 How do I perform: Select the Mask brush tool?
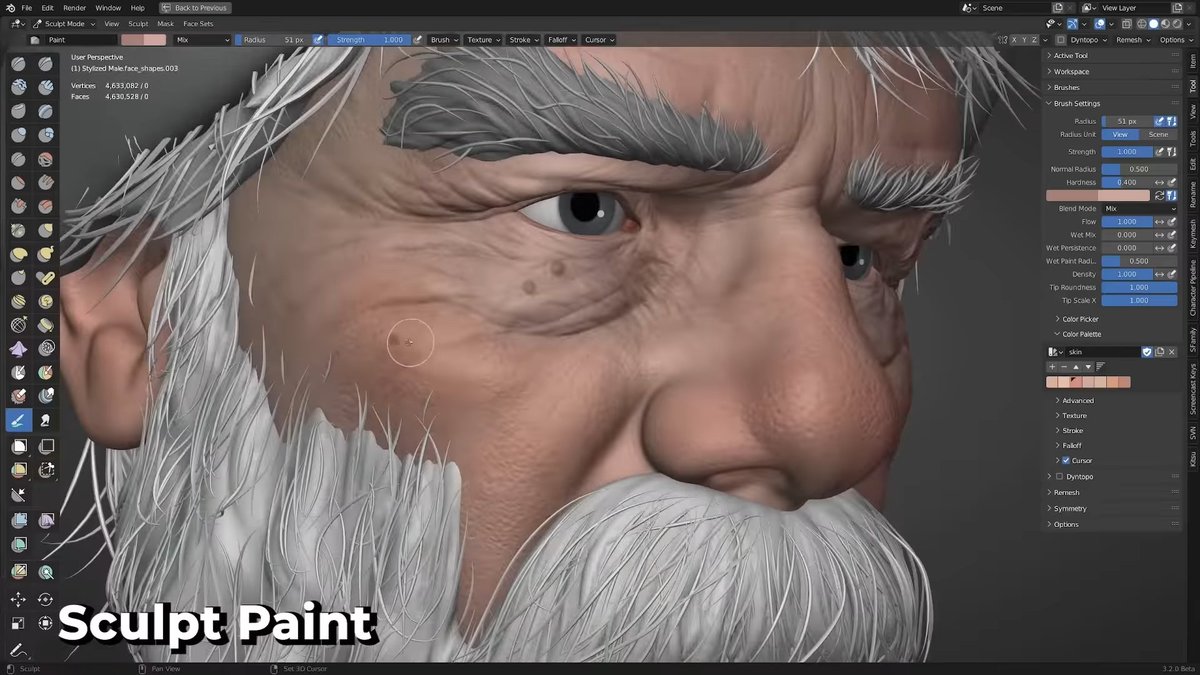pos(19,374)
